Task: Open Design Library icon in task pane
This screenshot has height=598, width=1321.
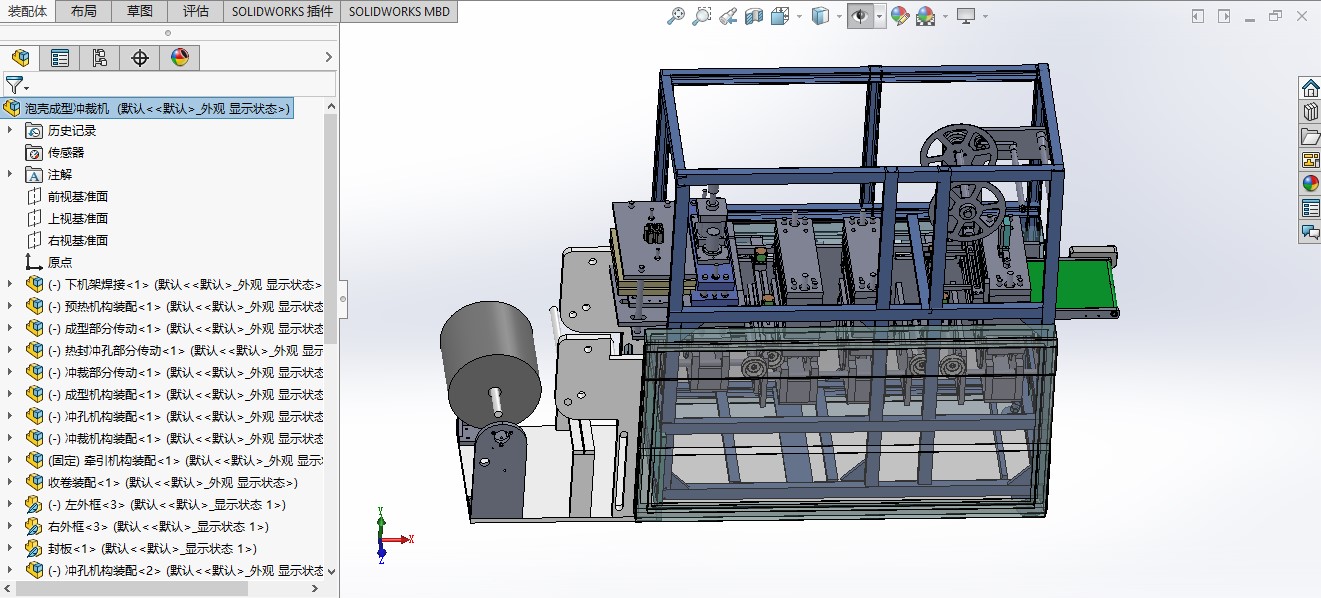Action: (1310, 112)
